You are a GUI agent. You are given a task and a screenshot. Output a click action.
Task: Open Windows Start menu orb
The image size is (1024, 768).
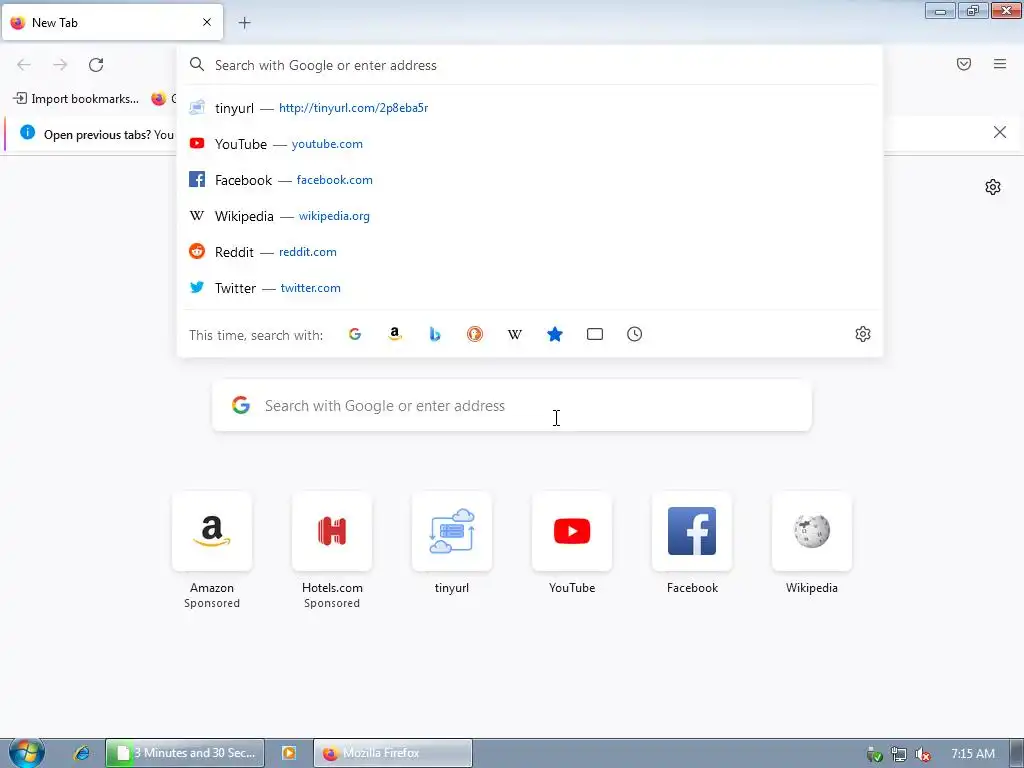point(26,753)
